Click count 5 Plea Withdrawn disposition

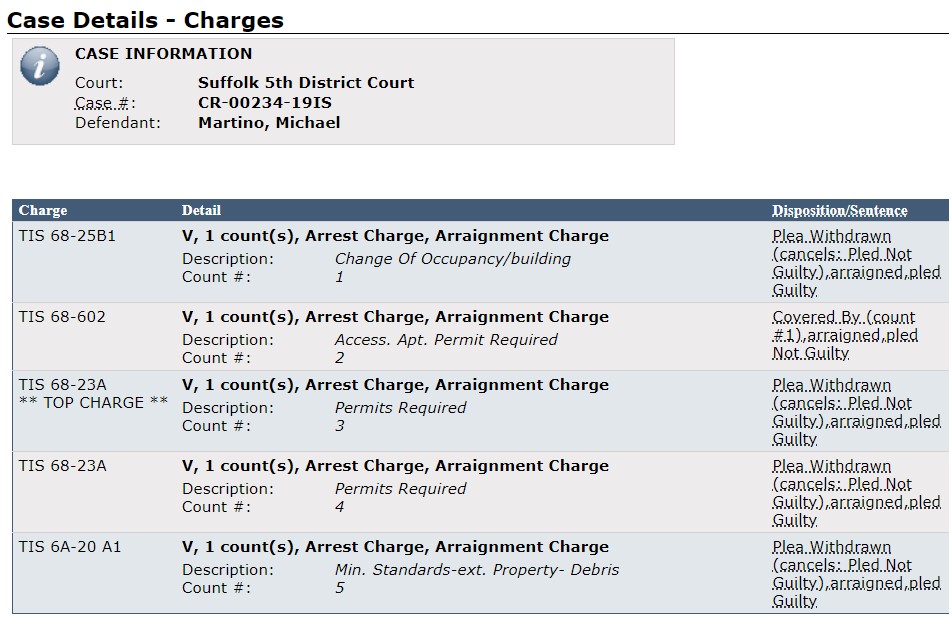tap(856, 574)
